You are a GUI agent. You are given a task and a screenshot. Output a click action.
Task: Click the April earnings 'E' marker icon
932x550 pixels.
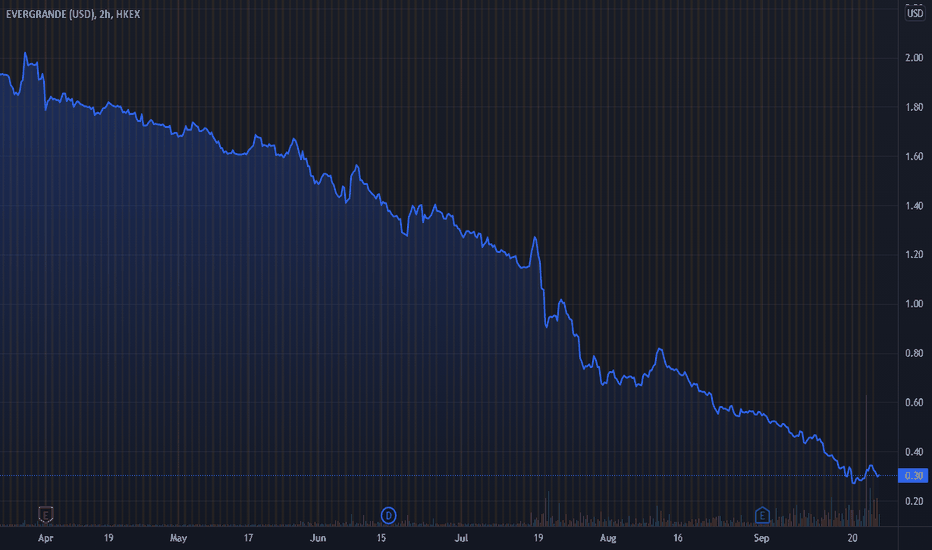(x=46, y=514)
